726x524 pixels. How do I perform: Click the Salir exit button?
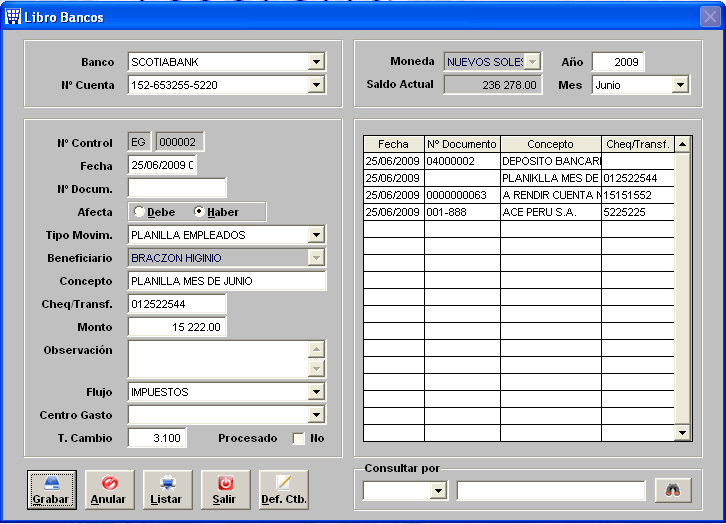click(x=225, y=490)
